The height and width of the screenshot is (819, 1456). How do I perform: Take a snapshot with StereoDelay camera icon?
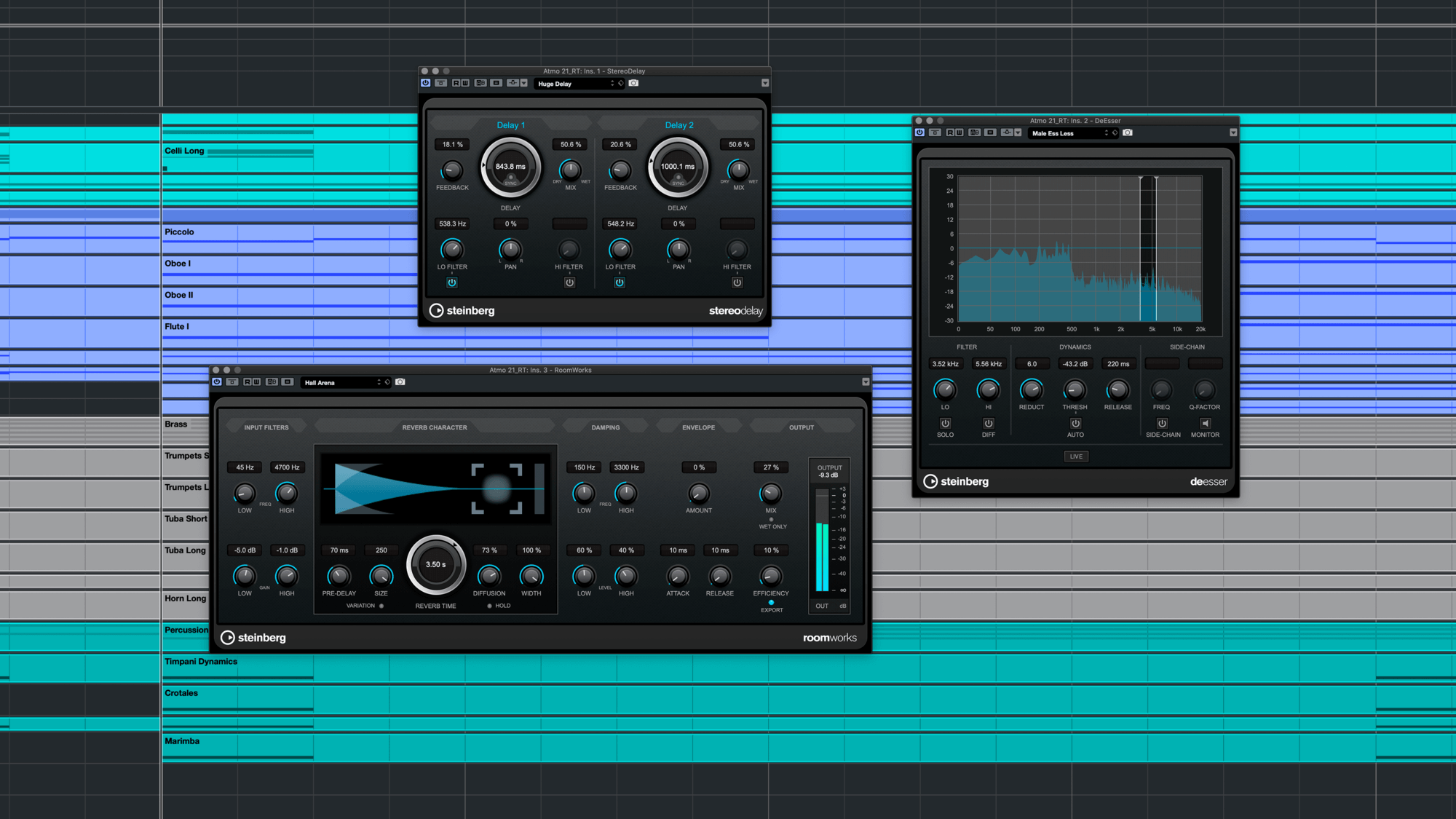point(634,83)
